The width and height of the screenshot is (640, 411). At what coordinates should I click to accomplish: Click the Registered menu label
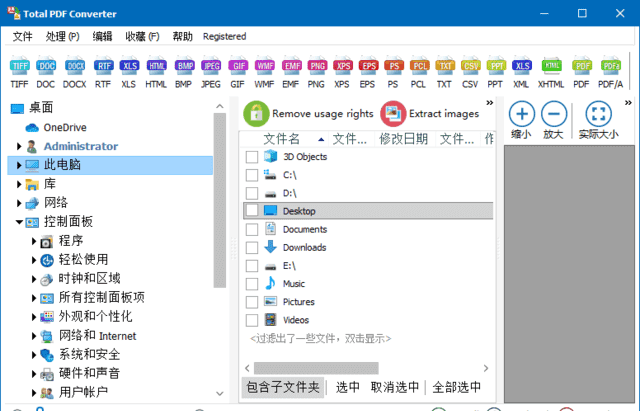click(x=224, y=36)
